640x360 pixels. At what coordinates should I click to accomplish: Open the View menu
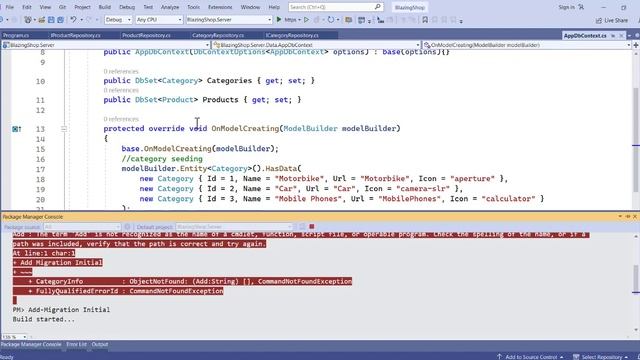[45, 7]
